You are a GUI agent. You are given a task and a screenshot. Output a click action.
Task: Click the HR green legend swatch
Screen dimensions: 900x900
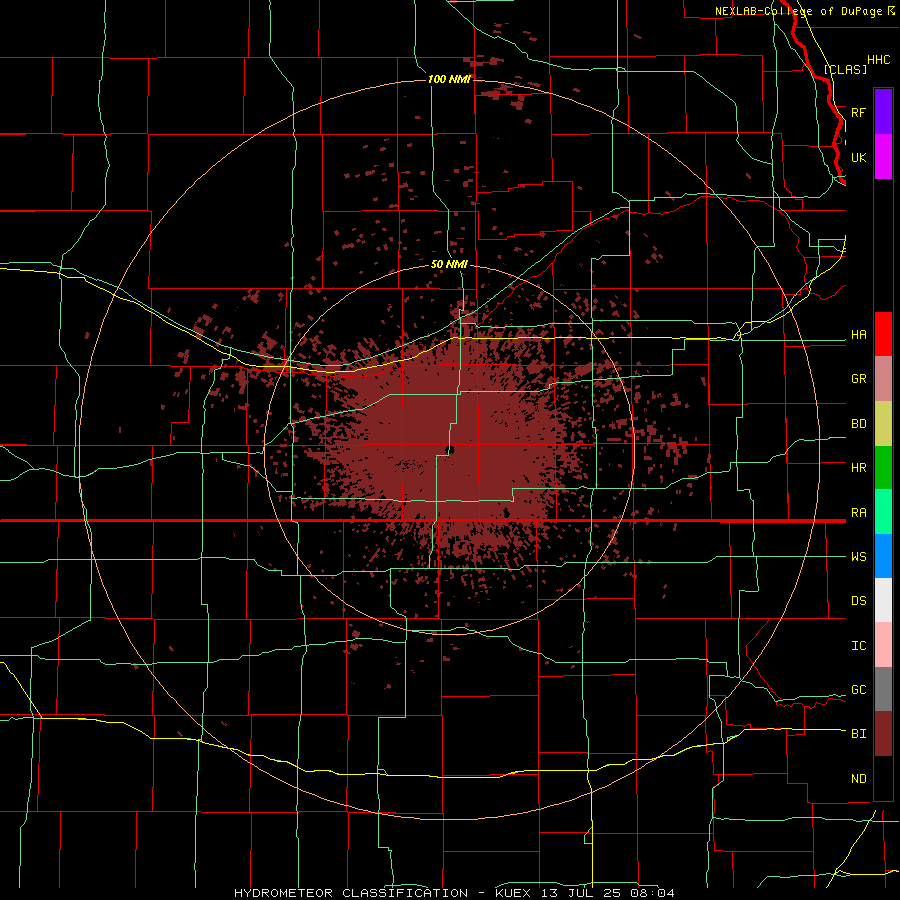point(883,467)
